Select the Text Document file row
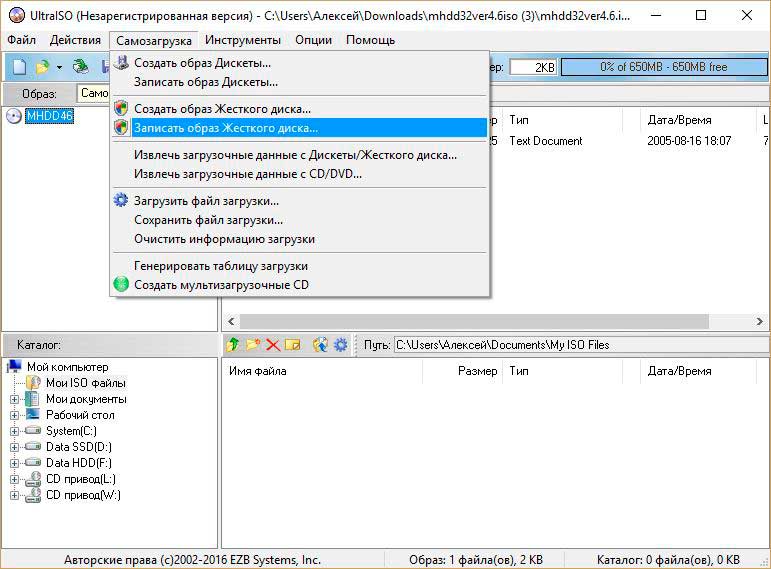Screen dimensions: 771x569 click(x=545, y=141)
